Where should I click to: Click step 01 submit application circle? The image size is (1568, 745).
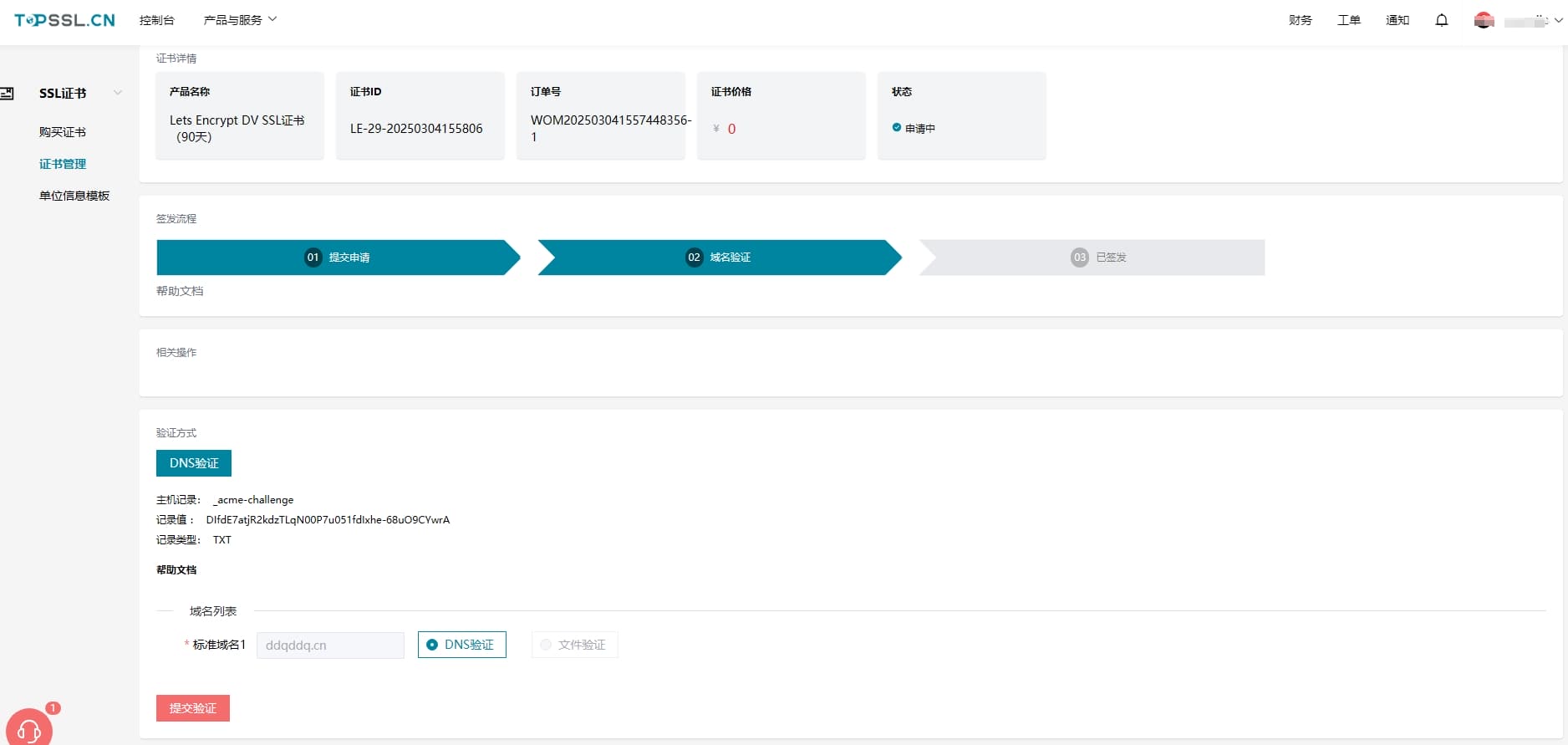pos(313,258)
